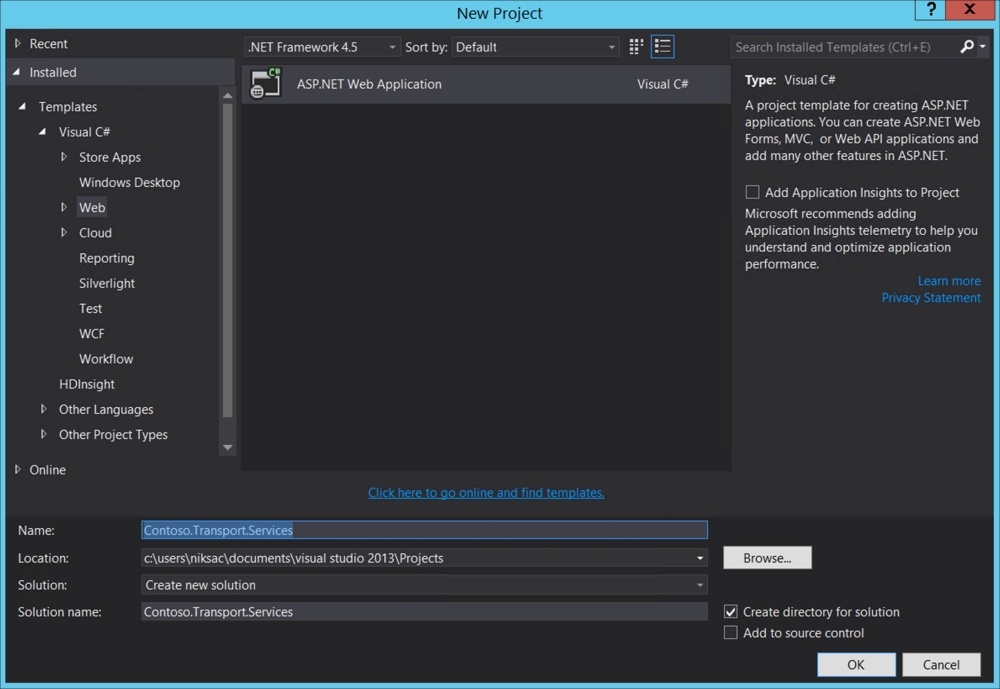This screenshot has width=1000, height=689.
Task: Focus the Search Installed Templates box
Action: click(x=845, y=47)
